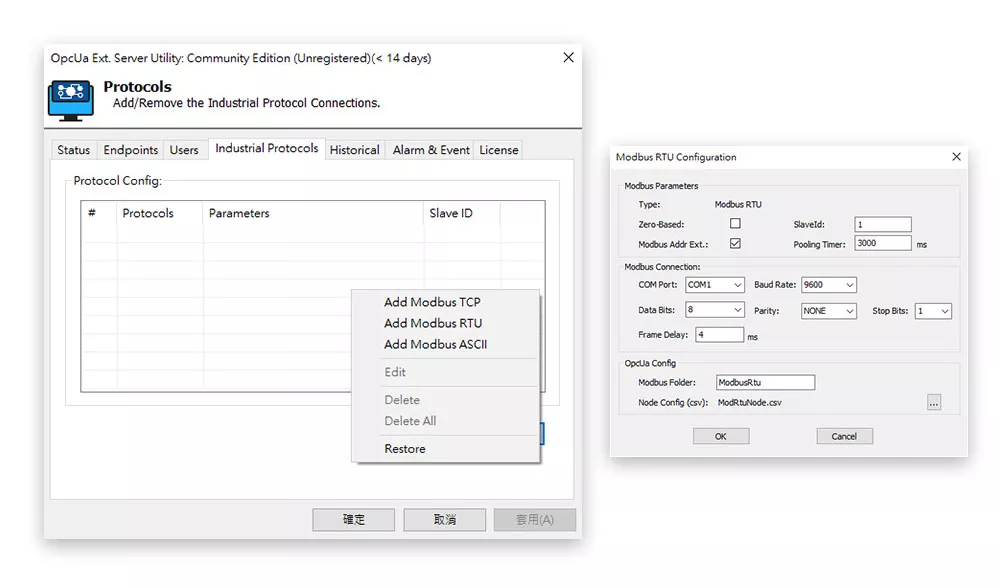The height and width of the screenshot is (588, 1000).
Task: Open the Parity dropdown
Action: 829,311
